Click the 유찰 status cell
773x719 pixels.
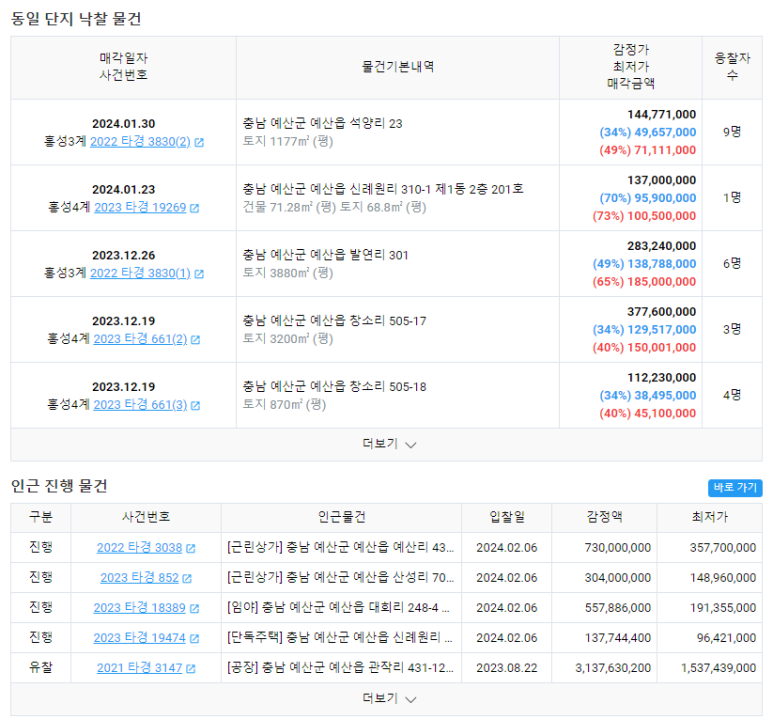click(41, 668)
